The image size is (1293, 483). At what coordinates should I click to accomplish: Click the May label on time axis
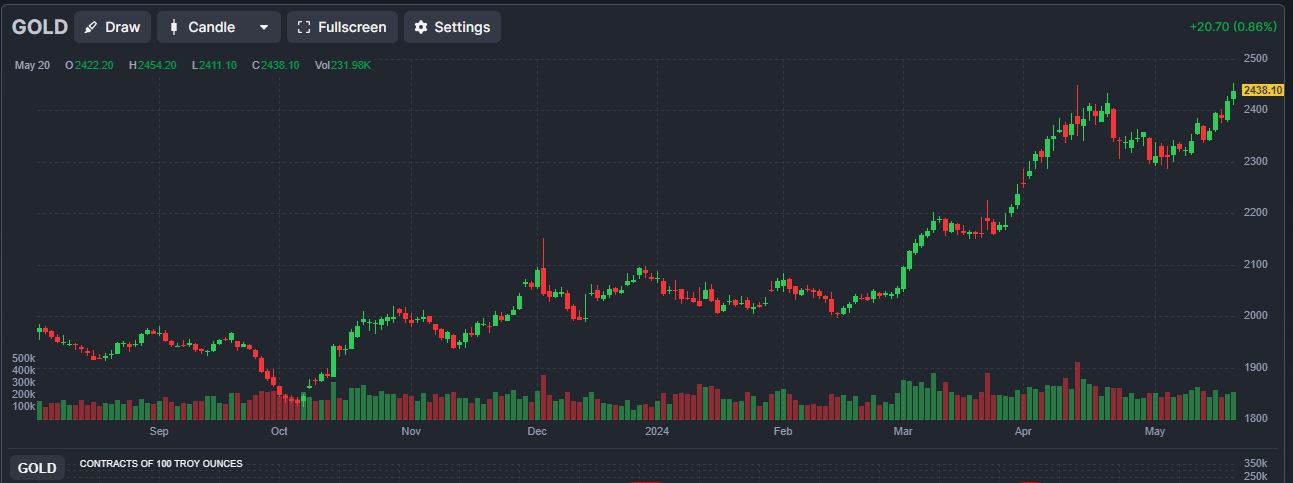tap(1155, 432)
